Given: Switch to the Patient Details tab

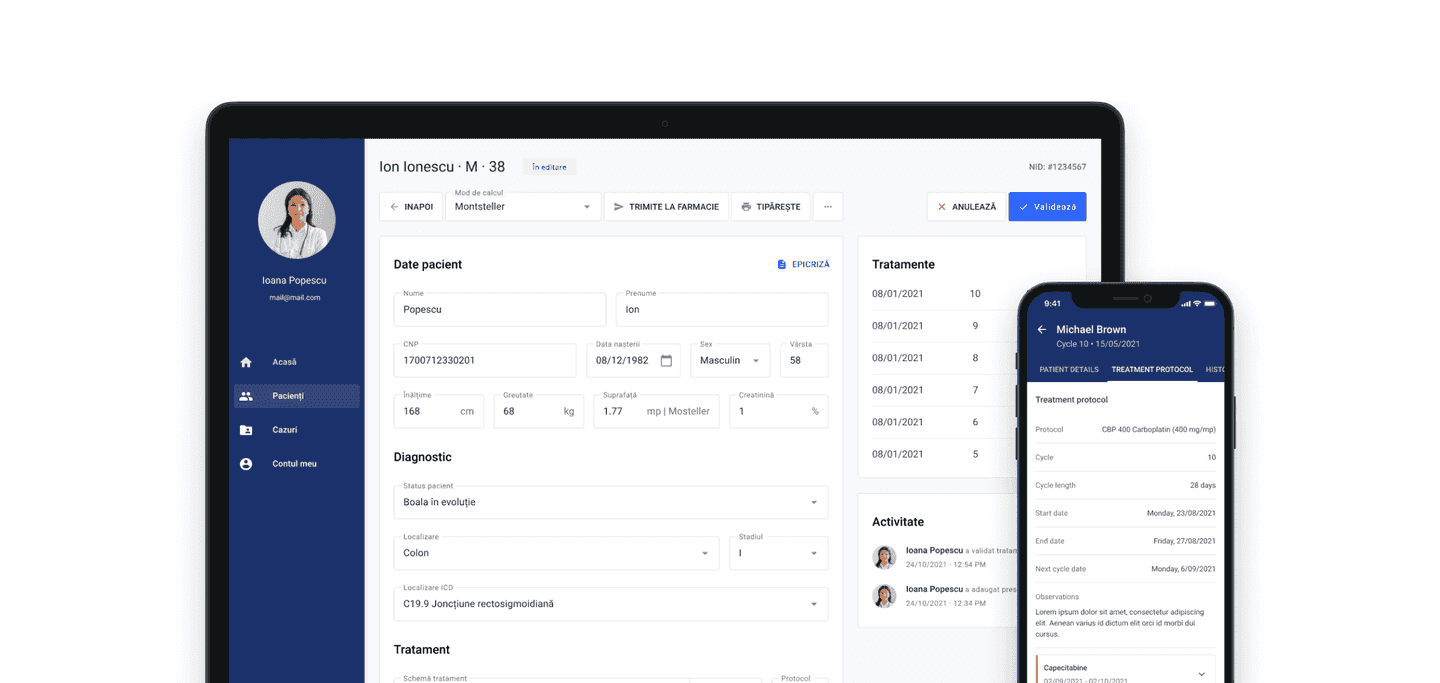Looking at the screenshot, I should pyautogui.click(x=1068, y=369).
